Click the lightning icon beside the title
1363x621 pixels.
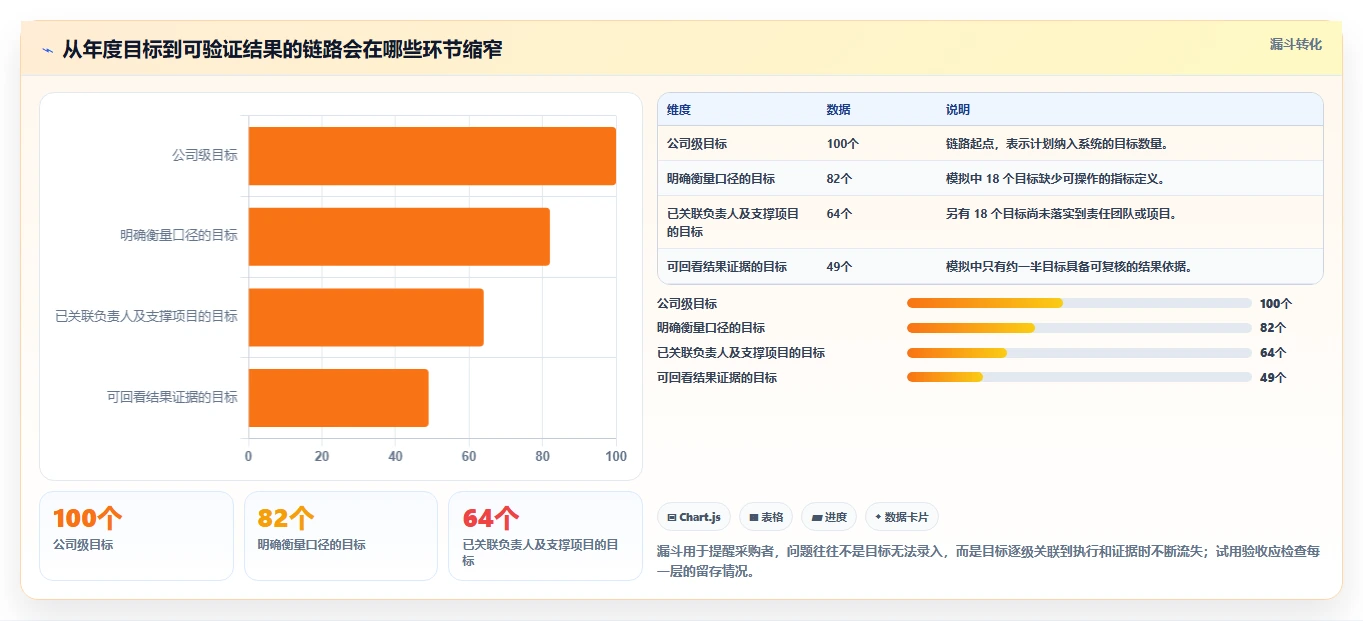47,50
